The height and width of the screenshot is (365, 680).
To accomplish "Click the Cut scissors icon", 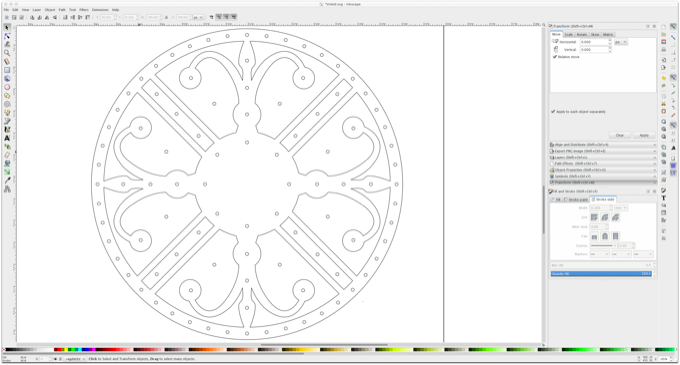I will (664, 104).
